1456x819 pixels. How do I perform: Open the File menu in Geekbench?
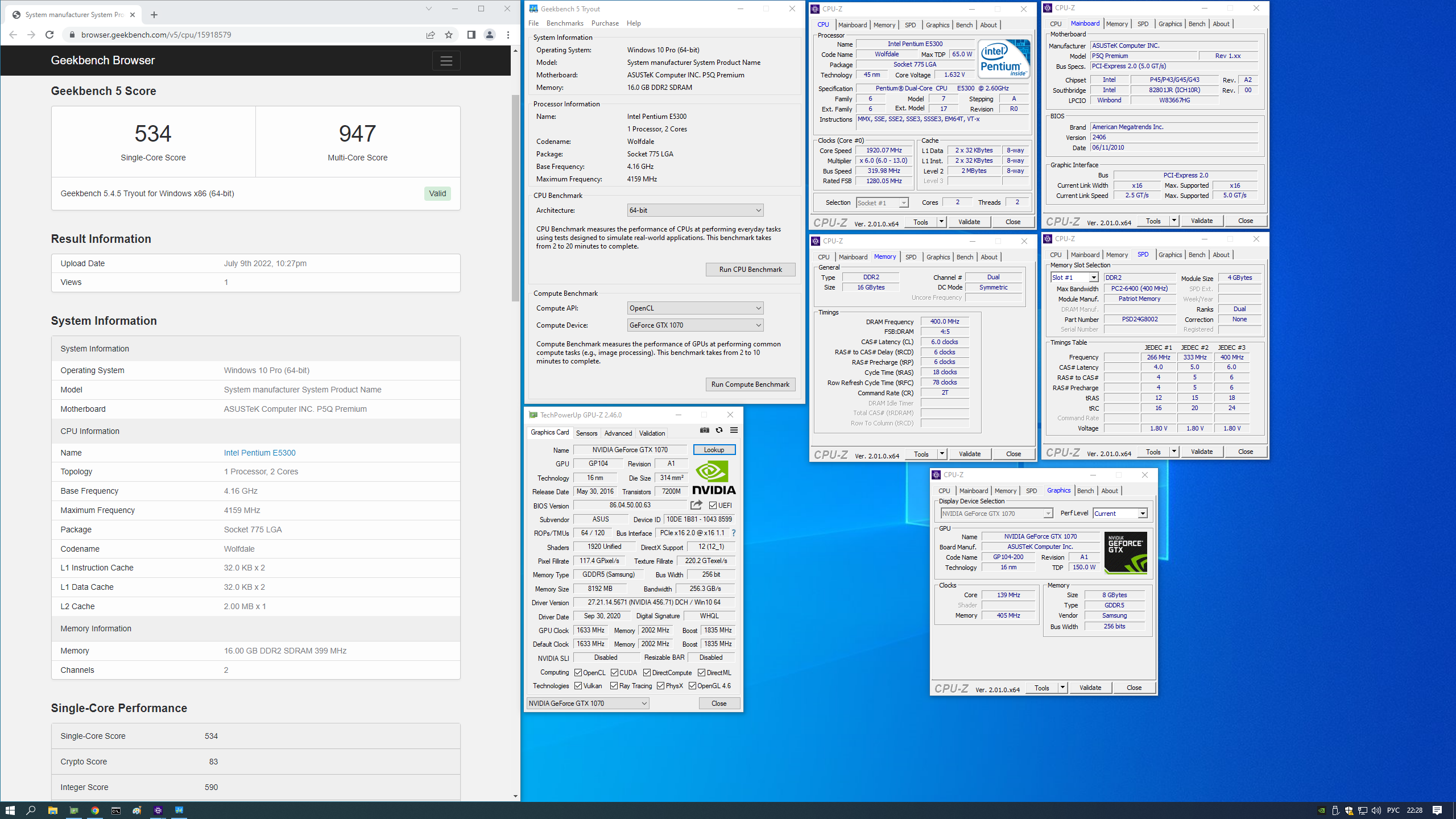click(x=533, y=23)
